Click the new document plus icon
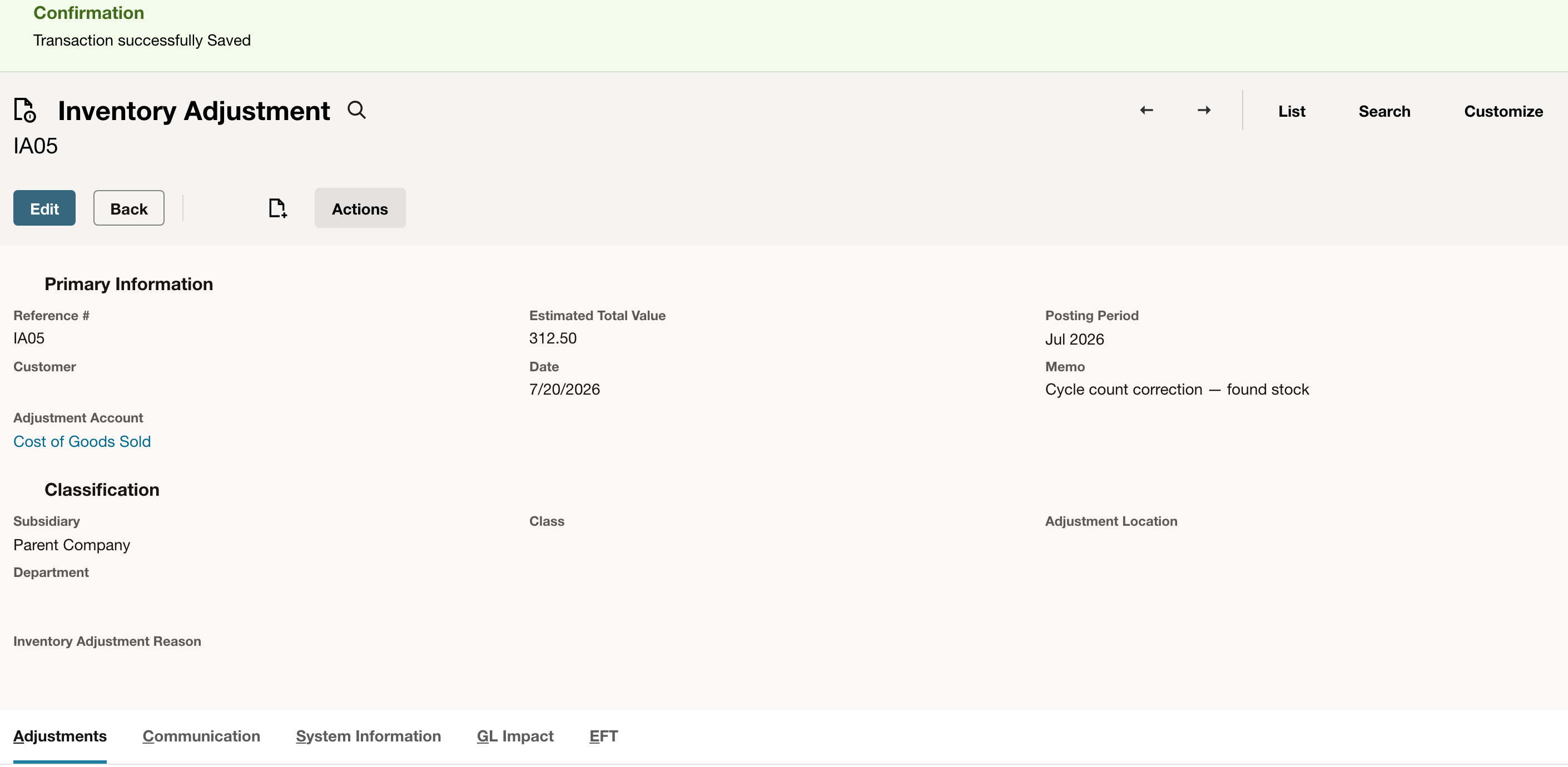 point(277,208)
